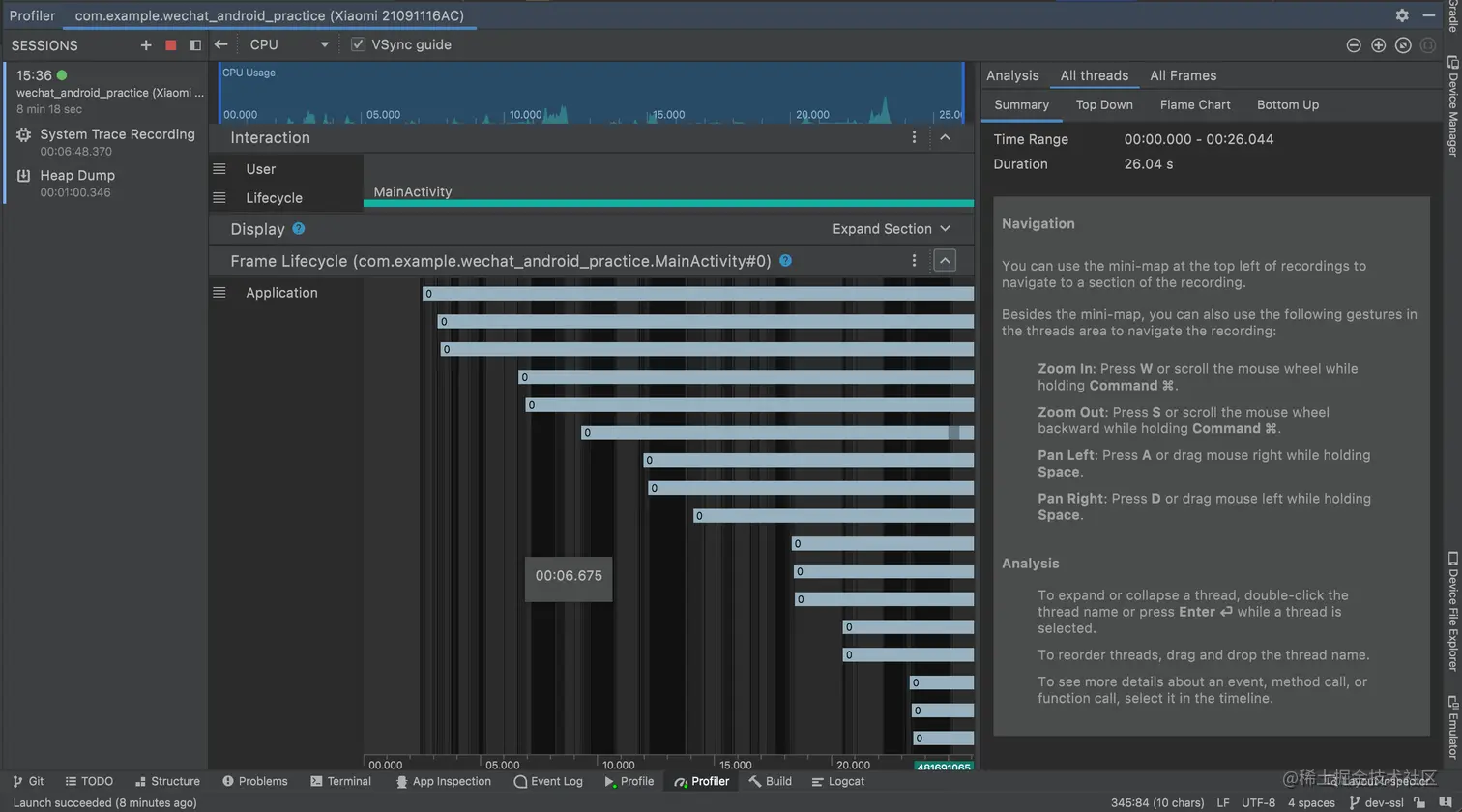Zoom out the timeline
Screen dimensions: 1462x812
tap(1354, 45)
